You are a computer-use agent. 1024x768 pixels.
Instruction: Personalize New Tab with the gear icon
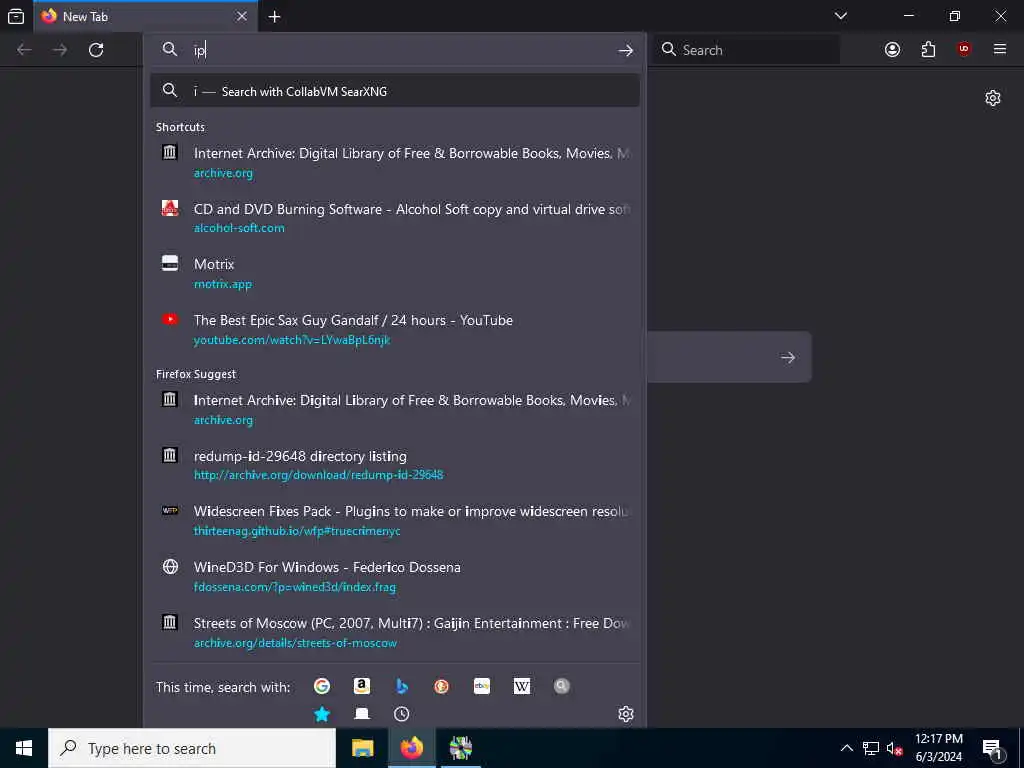click(993, 98)
